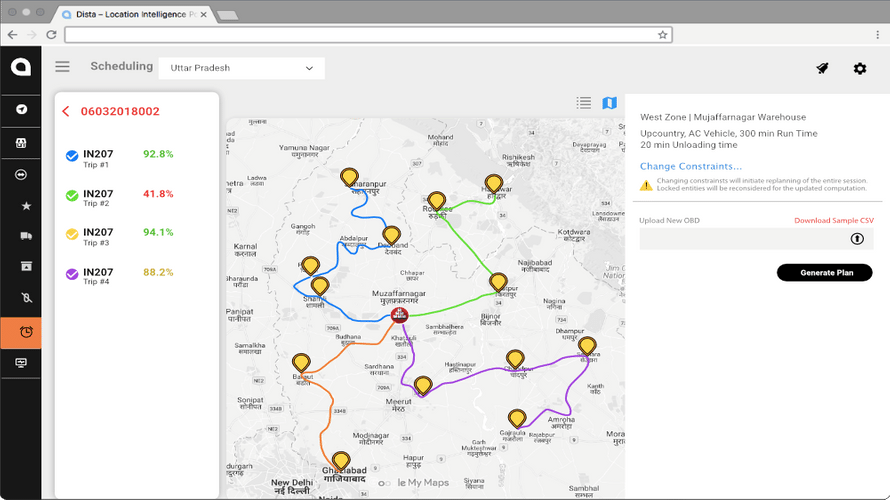Expand the Uttar Pradesh dropdown
The height and width of the screenshot is (500, 890).
241,68
